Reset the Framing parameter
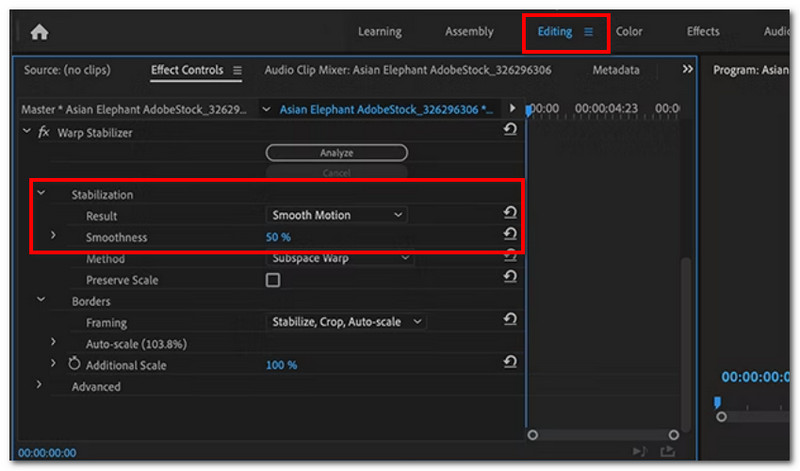800x471 pixels. pos(510,319)
